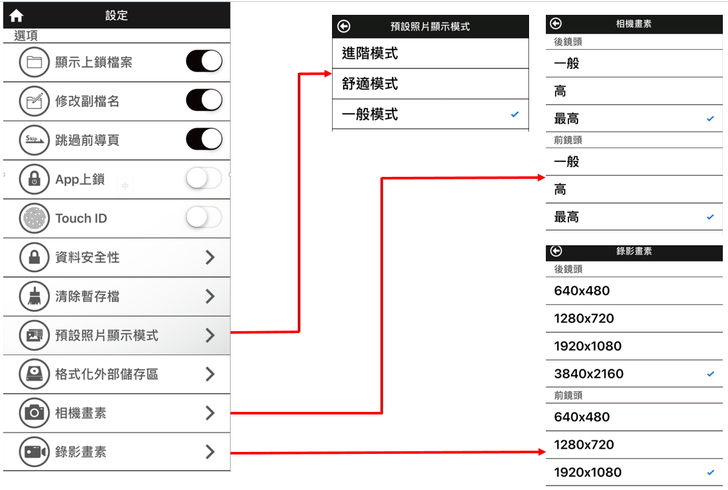728x490 pixels.
Task: Pick 3840x2160 for 後鏡頭 in 錄影畫素
Action: [x=634, y=374]
